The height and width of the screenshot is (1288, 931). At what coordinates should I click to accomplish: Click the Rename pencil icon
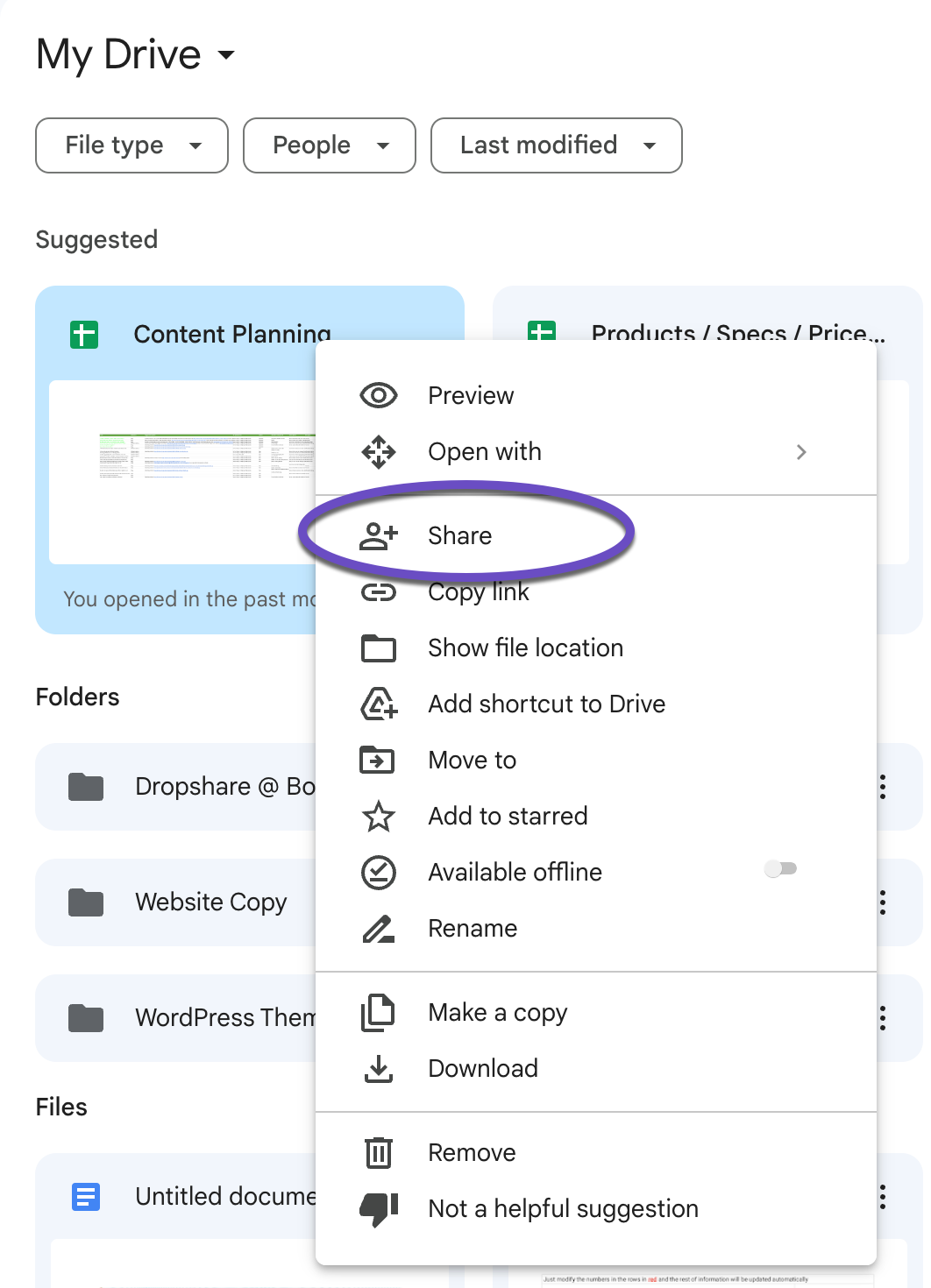coord(377,928)
